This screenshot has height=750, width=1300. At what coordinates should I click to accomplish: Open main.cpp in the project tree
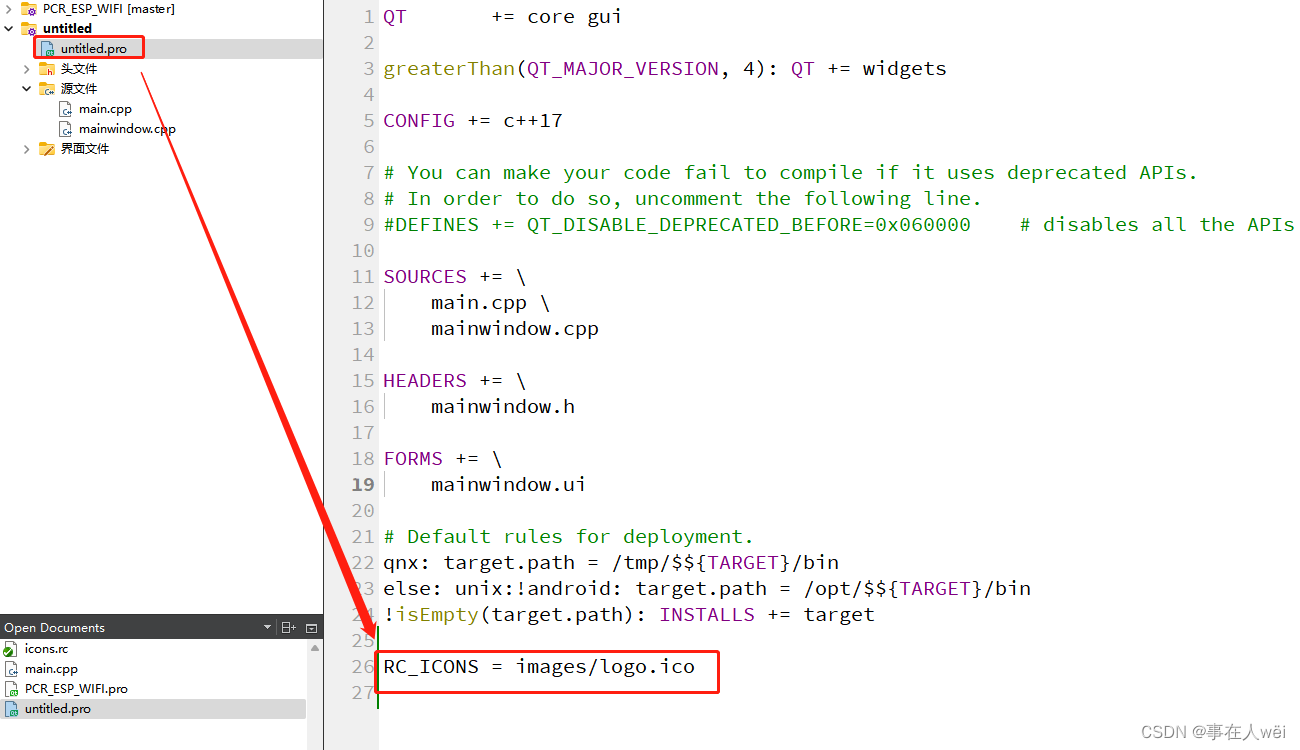pos(105,109)
